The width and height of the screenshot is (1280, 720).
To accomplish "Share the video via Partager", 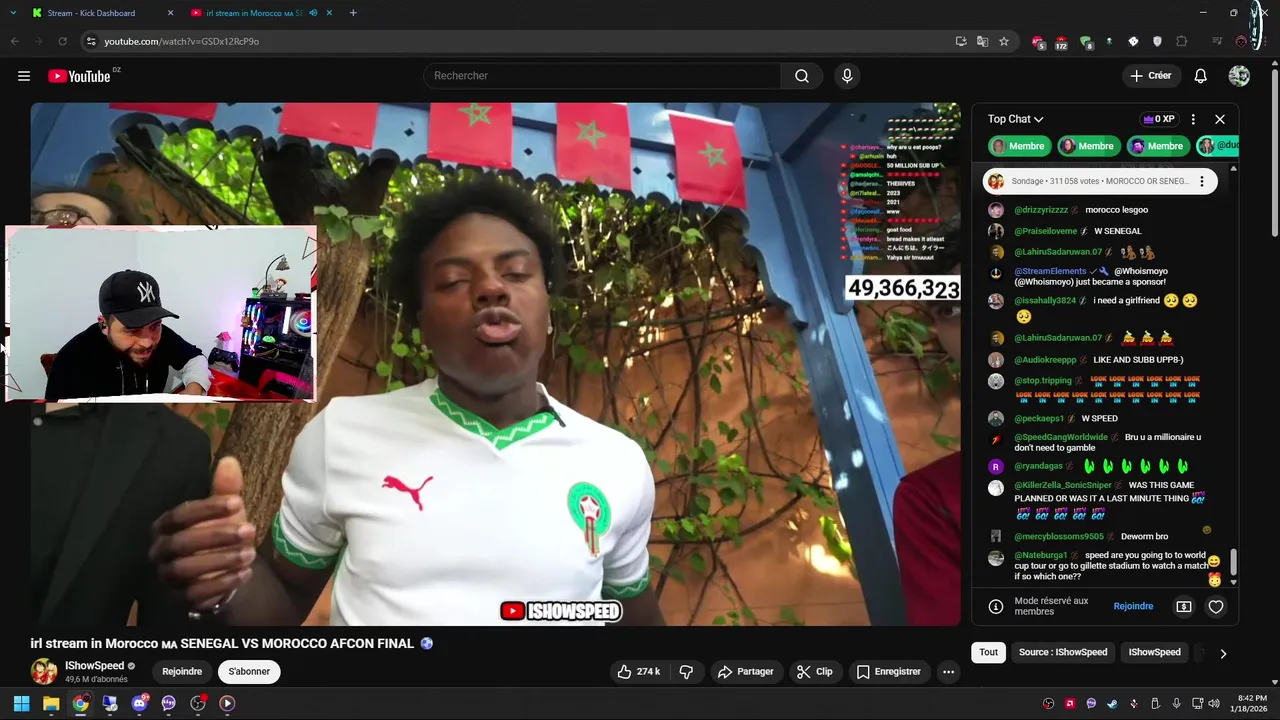I will pos(746,672).
